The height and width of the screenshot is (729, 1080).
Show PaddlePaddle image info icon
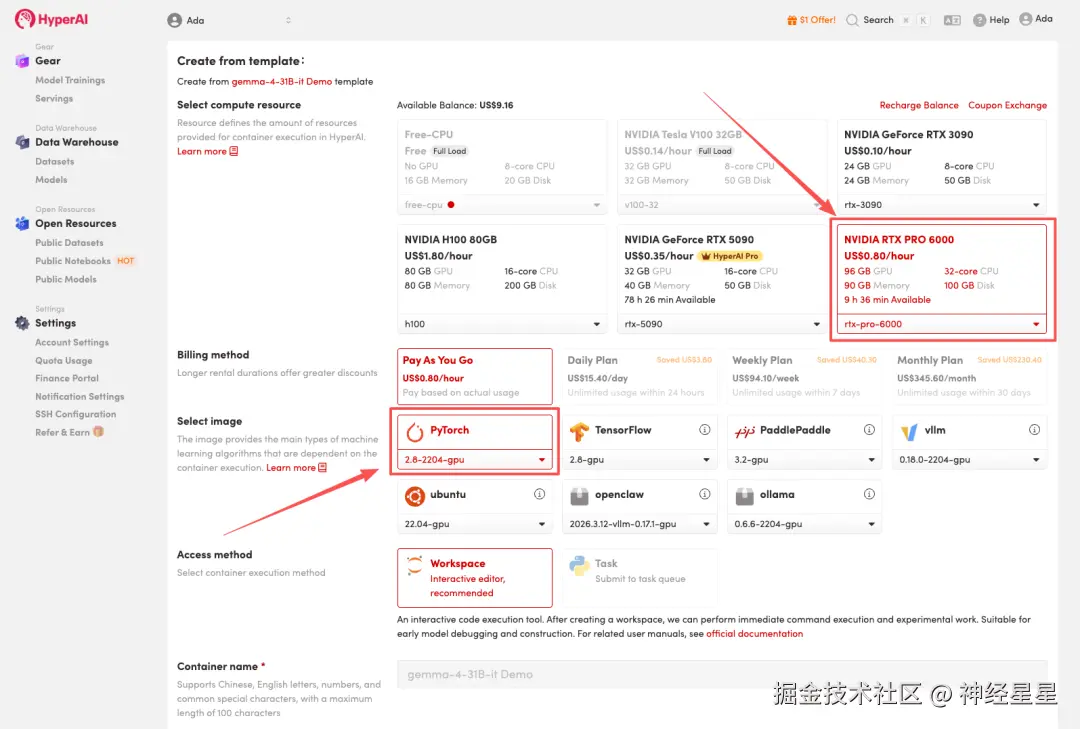coord(869,429)
